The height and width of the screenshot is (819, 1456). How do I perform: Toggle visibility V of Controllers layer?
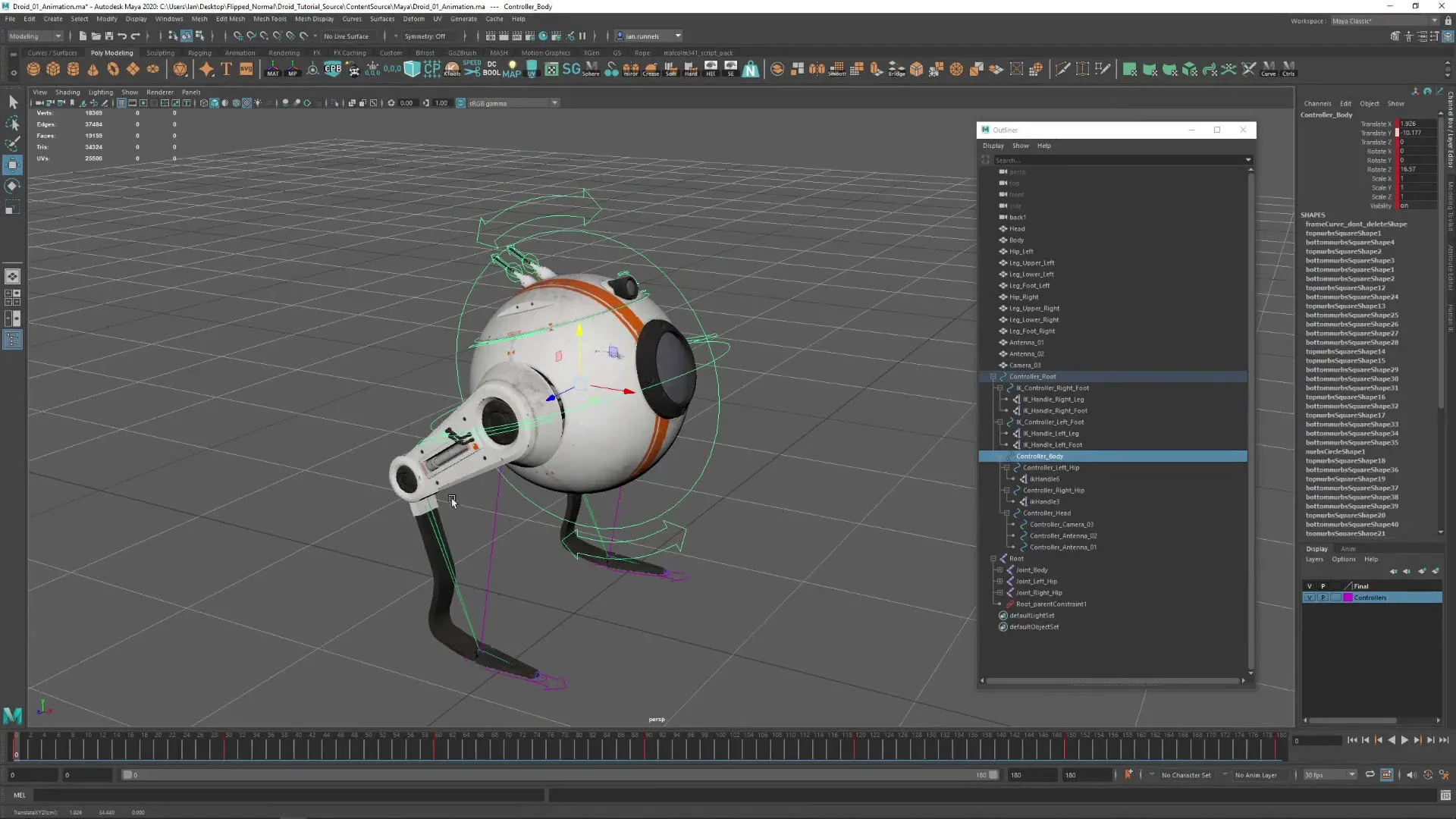(x=1310, y=598)
